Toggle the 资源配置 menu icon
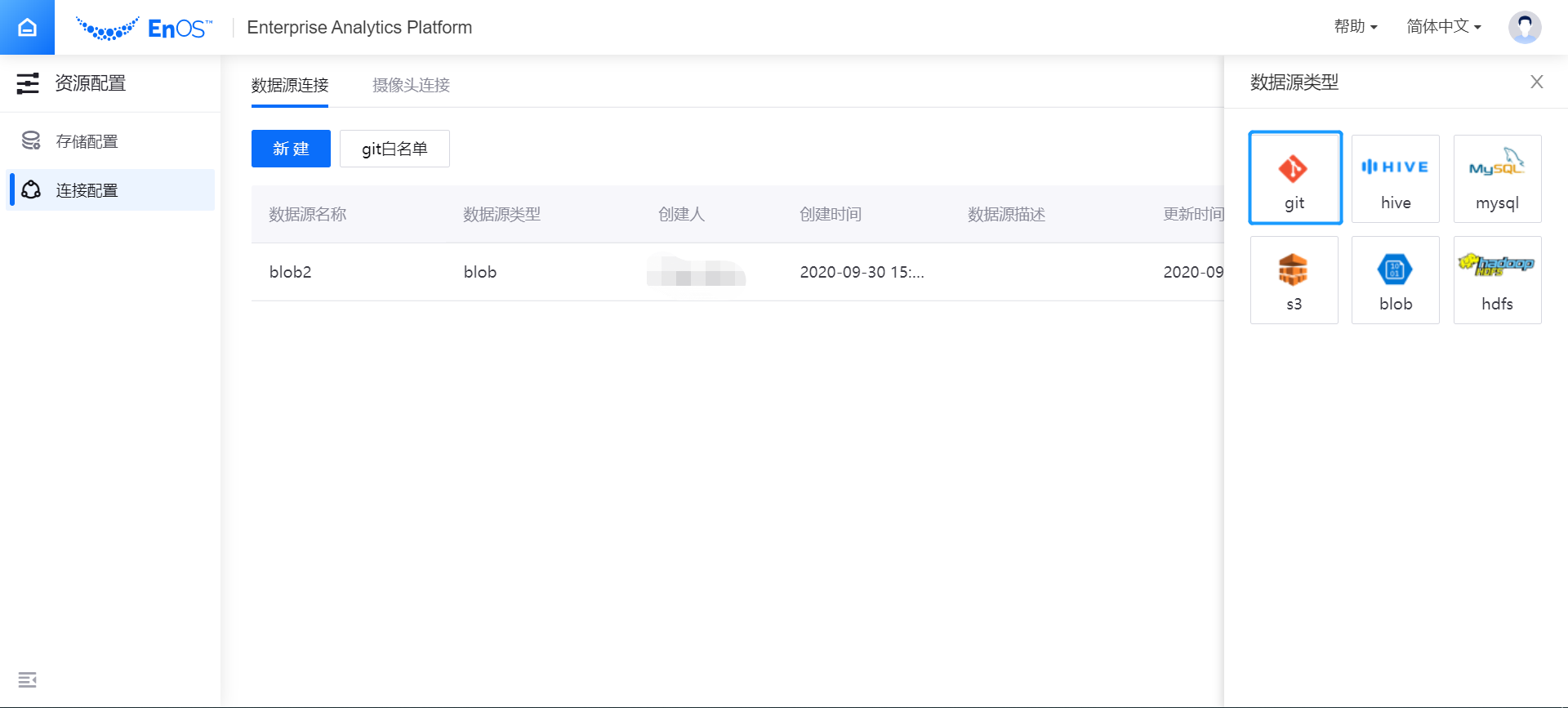The width and height of the screenshot is (1568, 708). pyautogui.click(x=28, y=83)
